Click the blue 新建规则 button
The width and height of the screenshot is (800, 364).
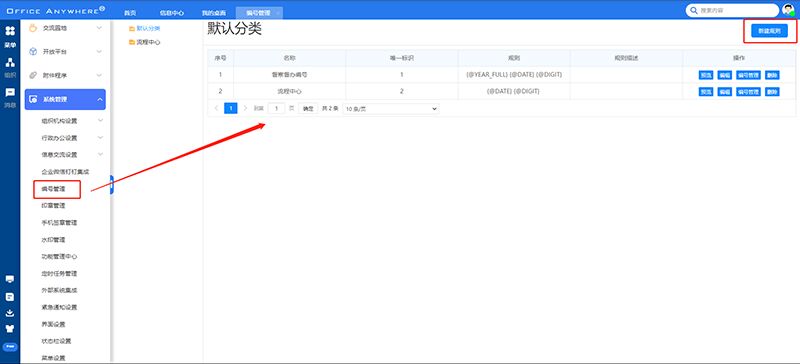[x=769, y=31]
